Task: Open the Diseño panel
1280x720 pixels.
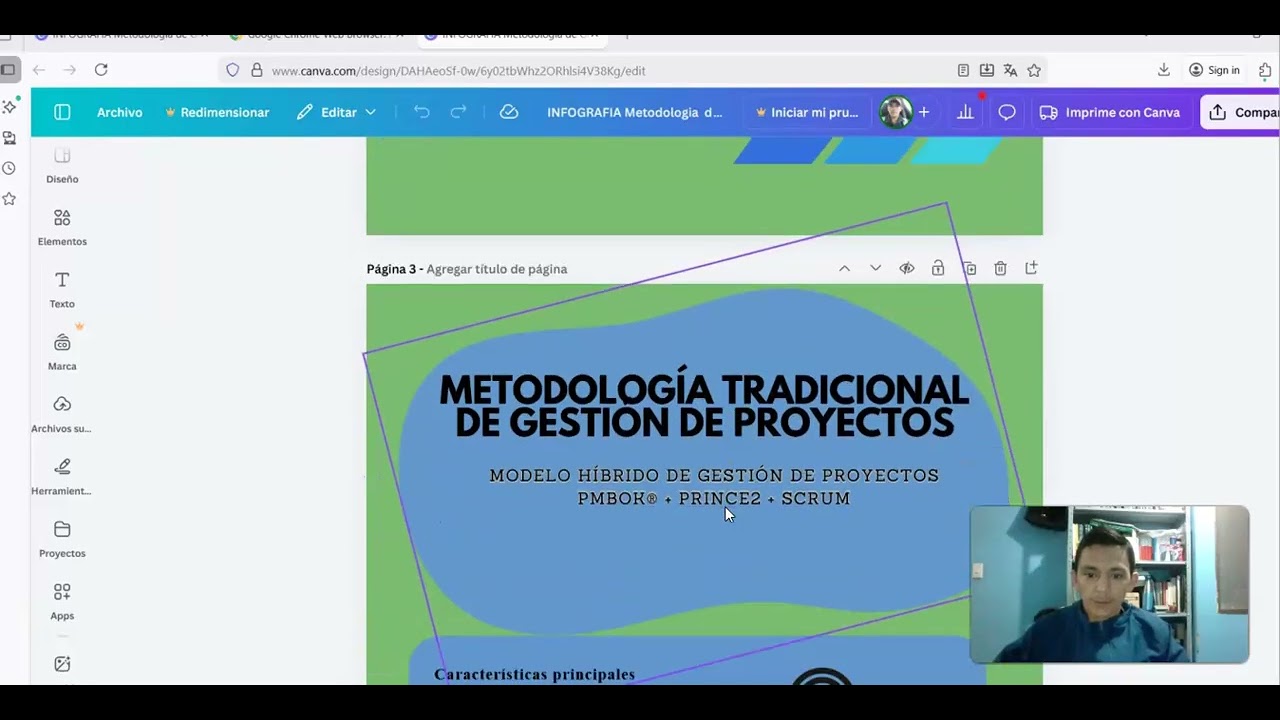Action: click(62, 166)
